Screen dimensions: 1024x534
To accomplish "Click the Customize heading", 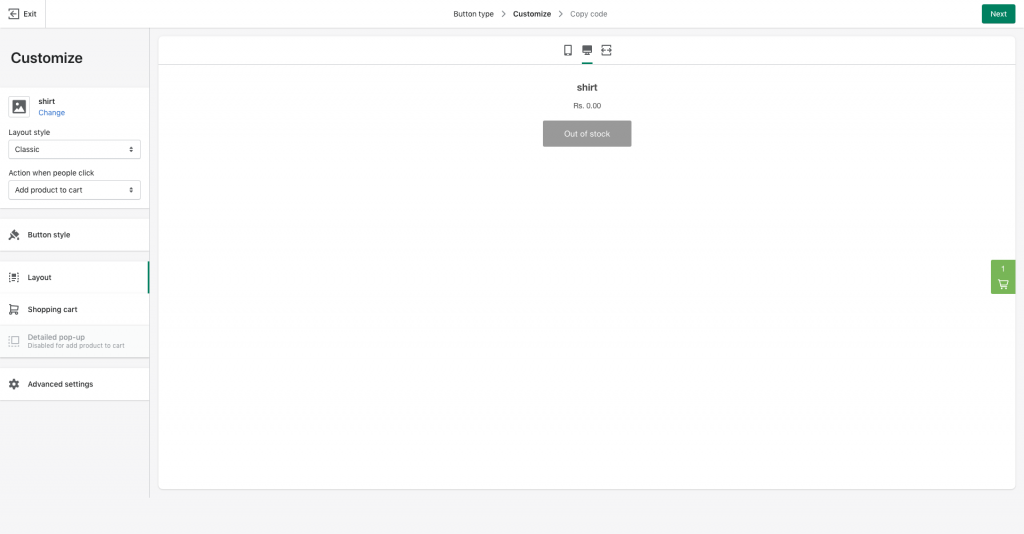I will pos(46,58).
